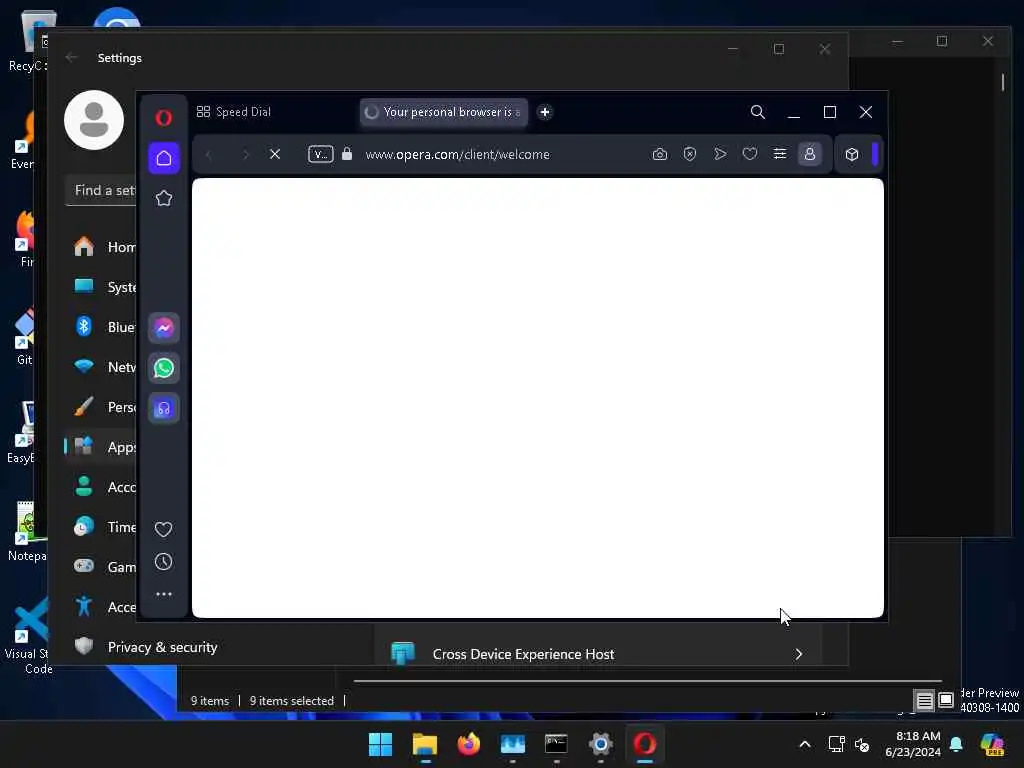Go back in Opera navigation

click(209, 155)
